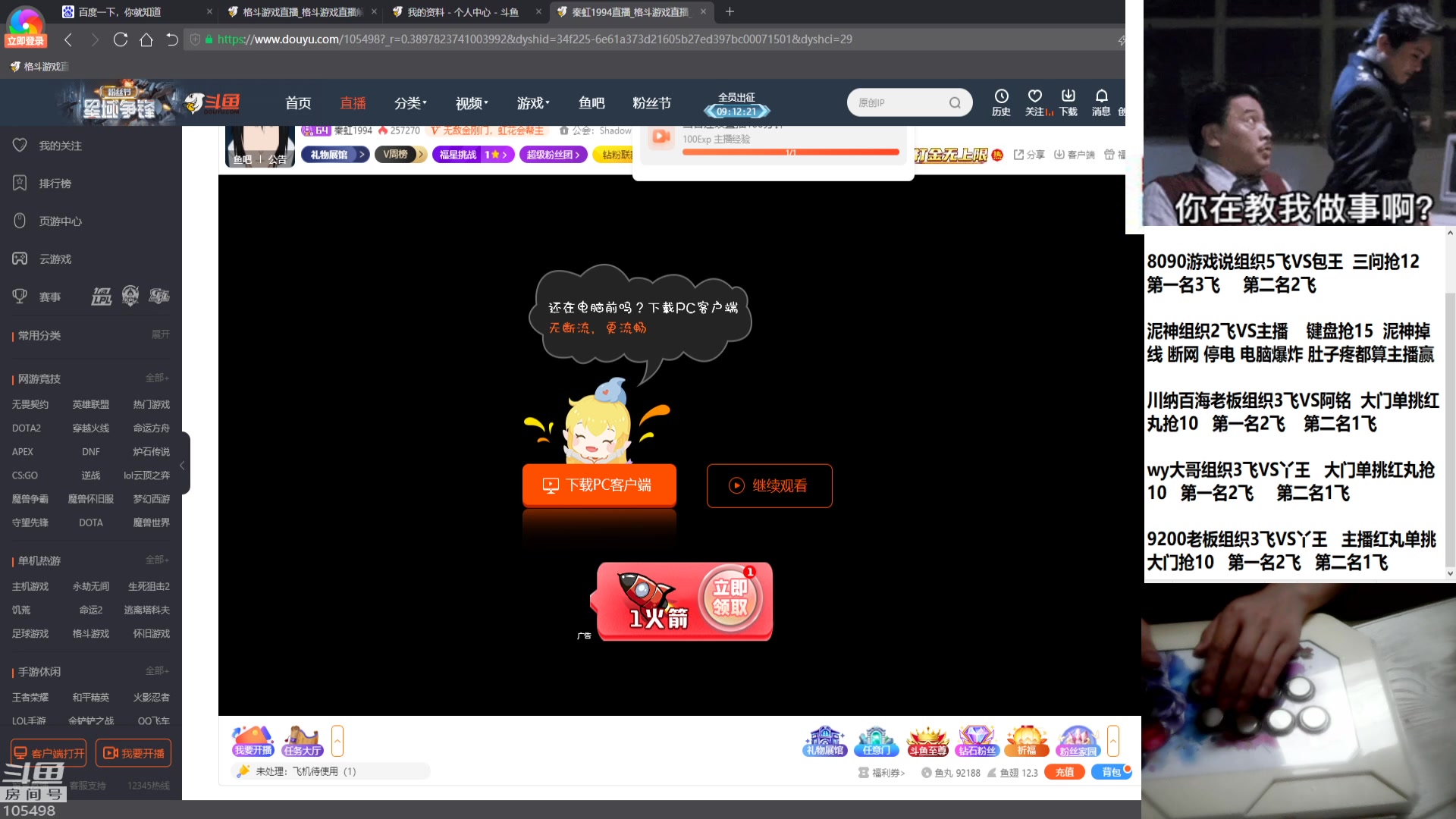
Task: Show all 单机热游 categories via 全部+
Action: point(158,560)
